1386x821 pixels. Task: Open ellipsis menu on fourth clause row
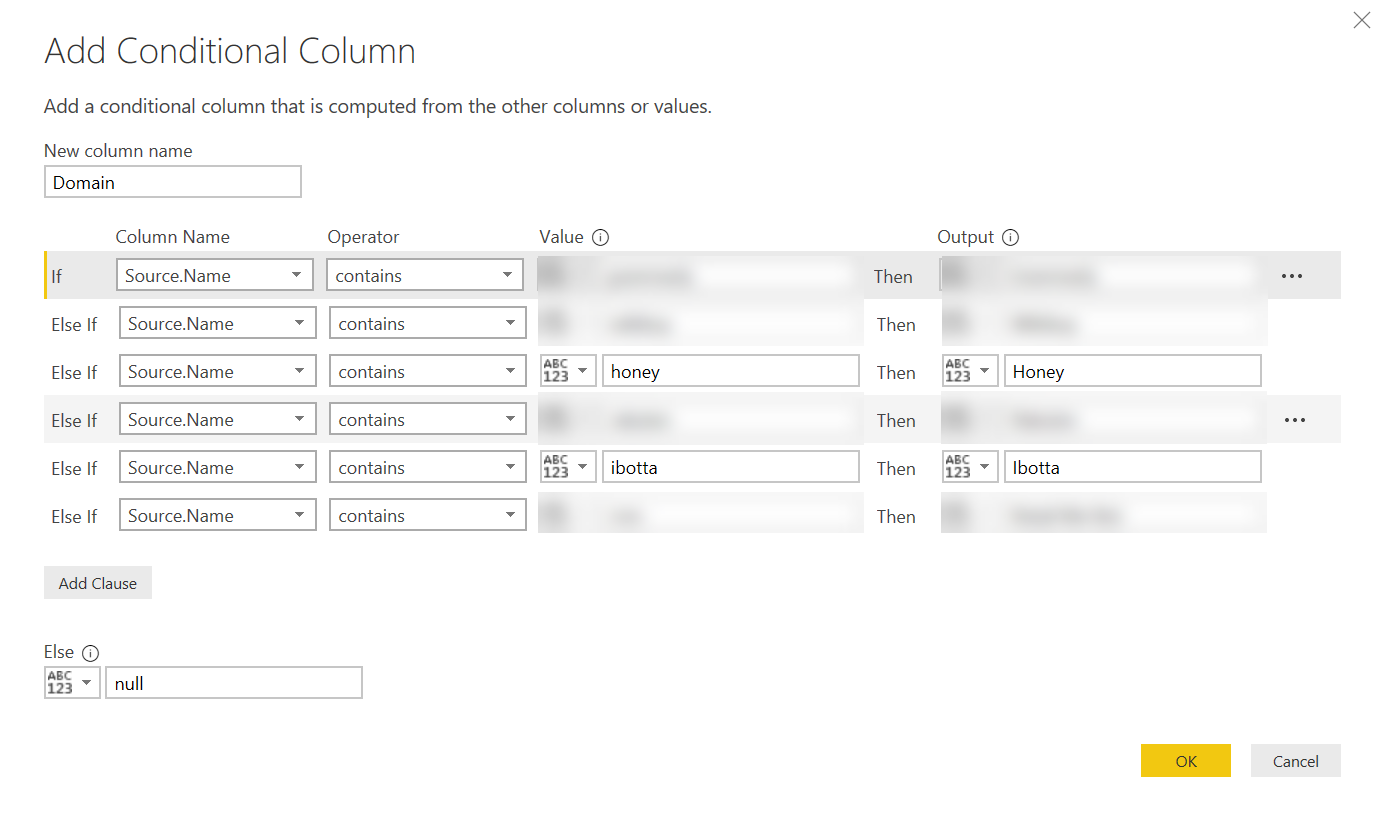tap(1294, 420)
